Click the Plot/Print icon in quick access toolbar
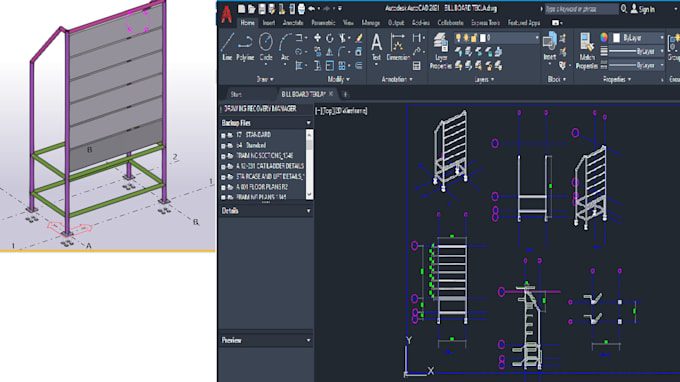The image size is (680, 382). pyautogui.click(x=301, y=9)
